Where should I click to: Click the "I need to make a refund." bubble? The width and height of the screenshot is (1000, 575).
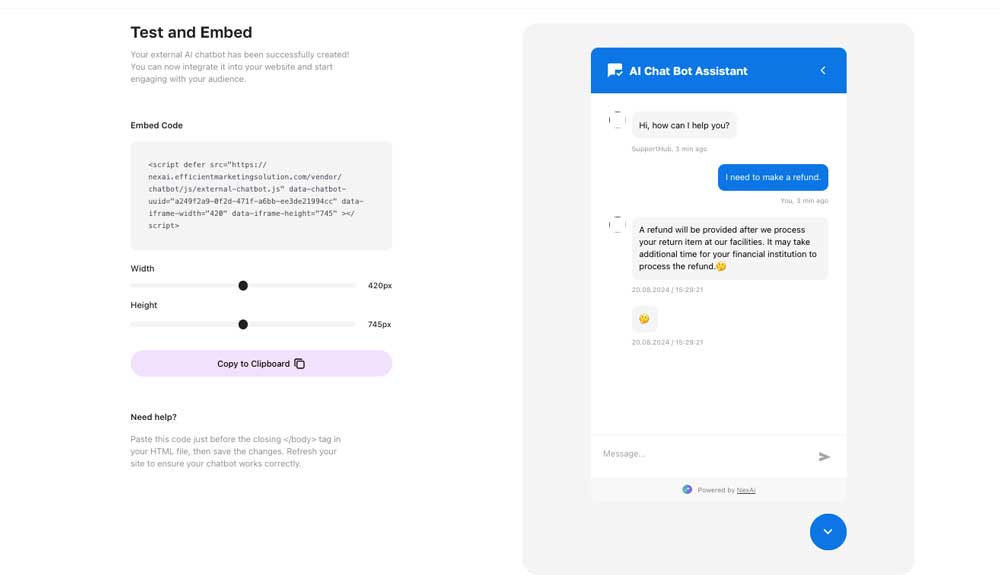coord(773,178)
